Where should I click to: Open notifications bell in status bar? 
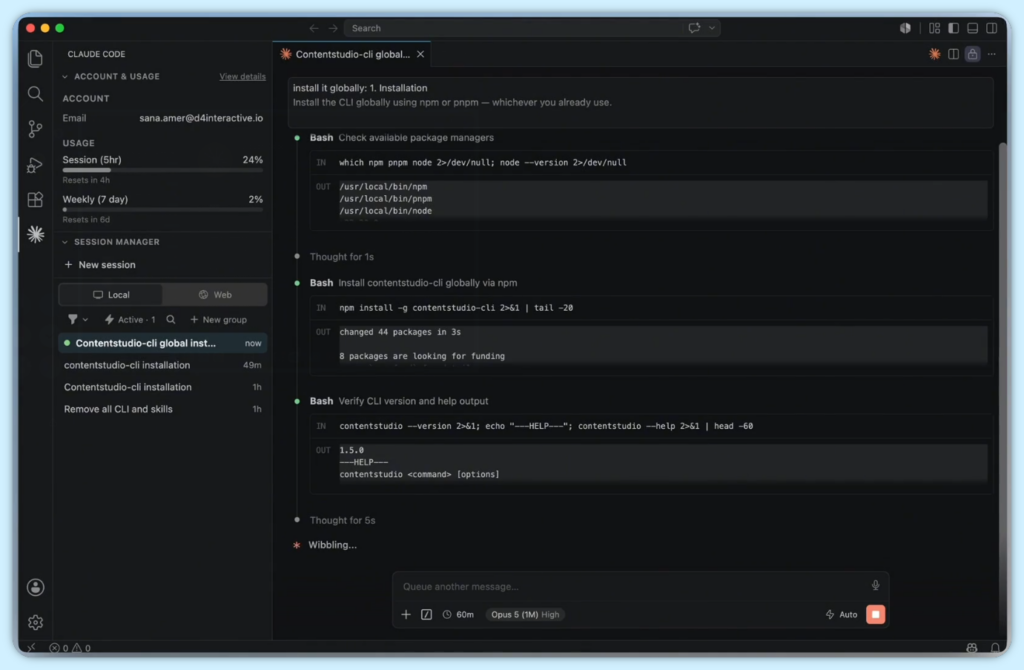pyautogui.click(x=995, y=648)
